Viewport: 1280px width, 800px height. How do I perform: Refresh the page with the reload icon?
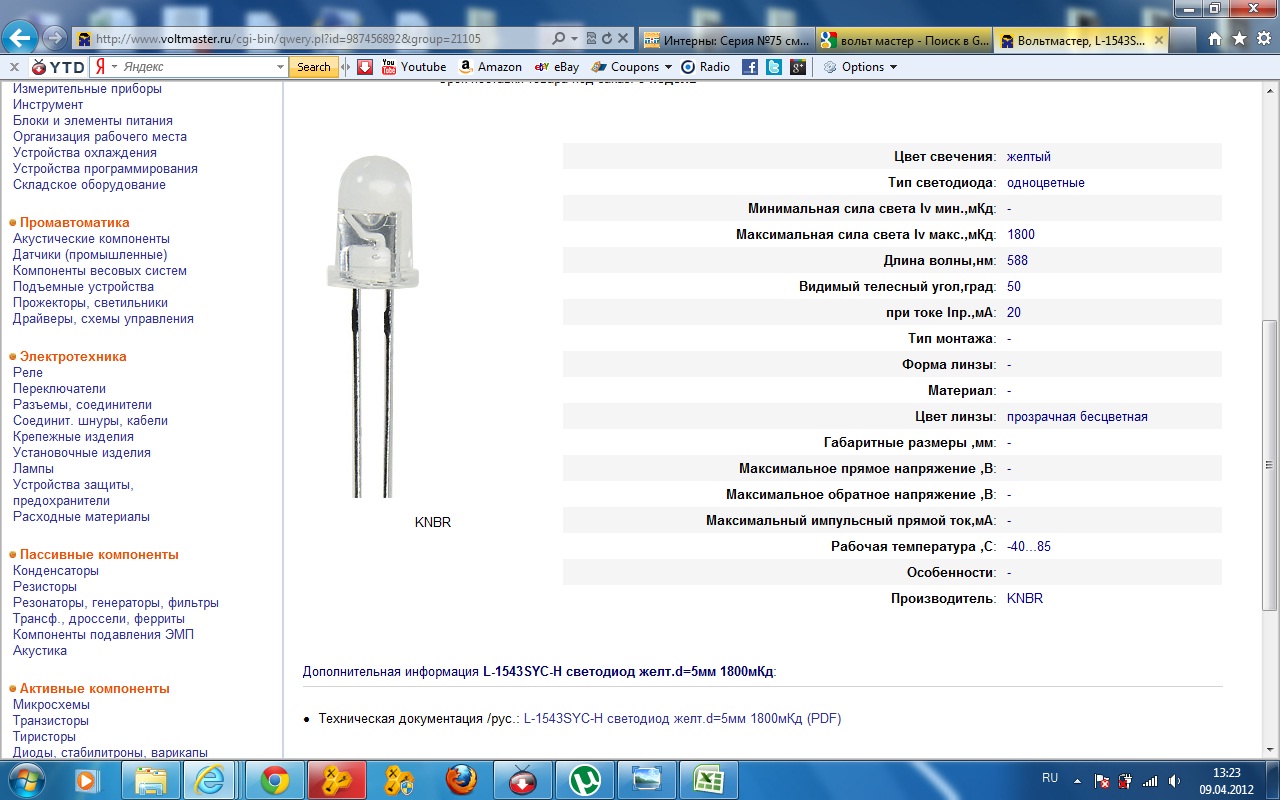(x=606, y=39)
